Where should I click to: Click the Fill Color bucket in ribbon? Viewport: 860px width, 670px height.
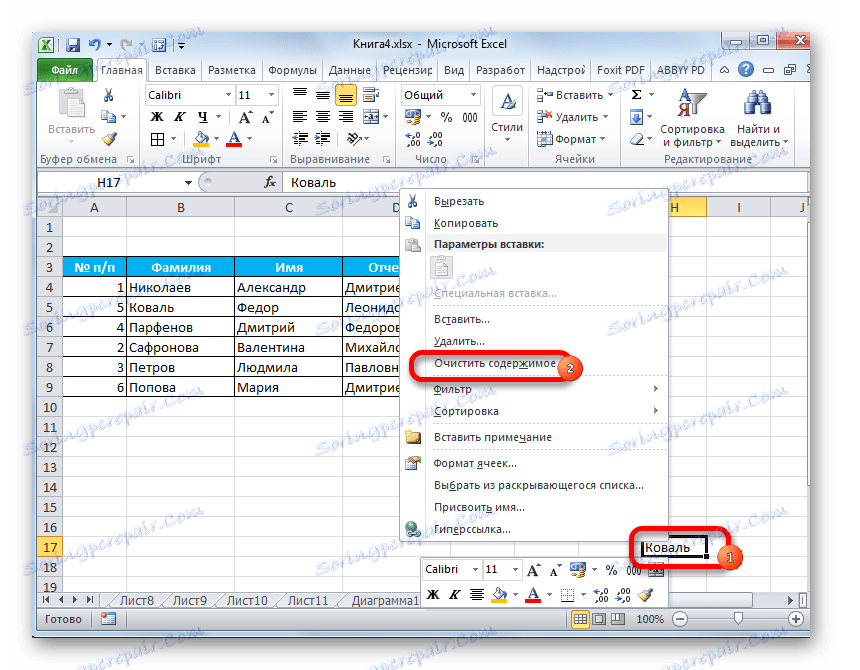point(201,139)
